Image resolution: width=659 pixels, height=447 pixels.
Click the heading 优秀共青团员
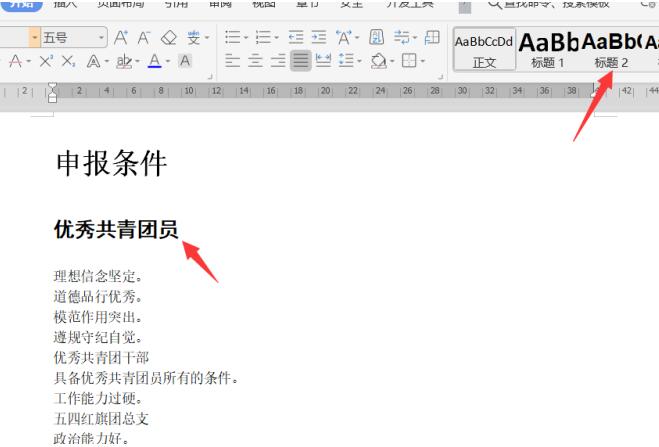116,229
